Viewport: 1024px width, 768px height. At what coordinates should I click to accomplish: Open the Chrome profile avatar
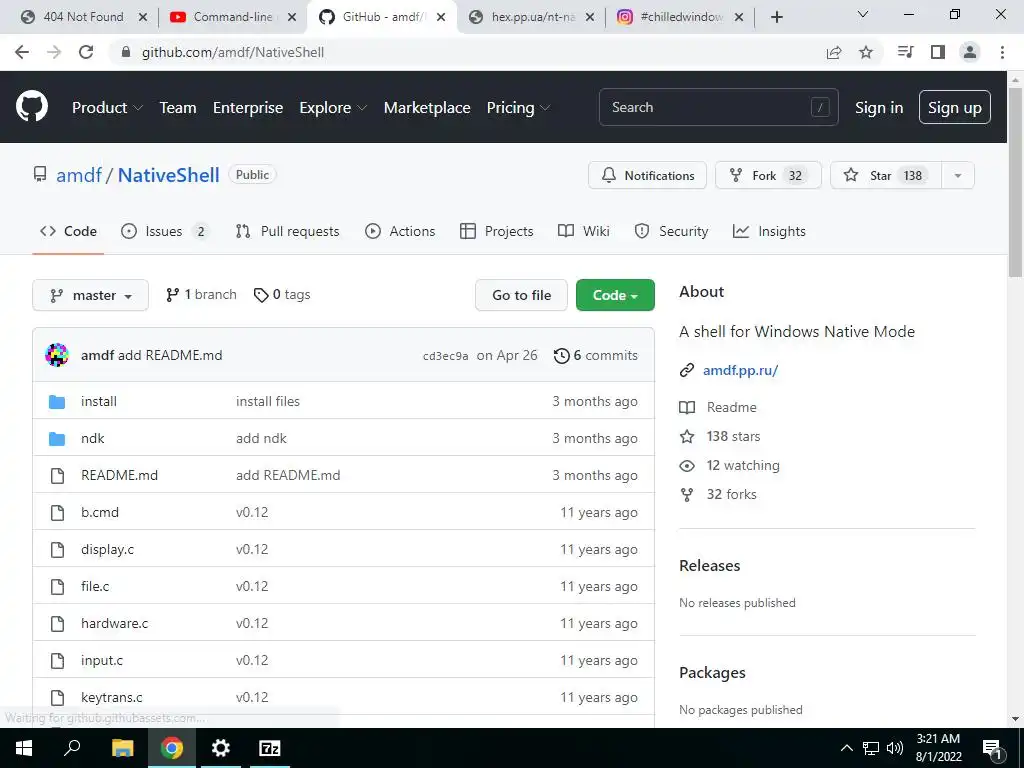click(970, 52)
